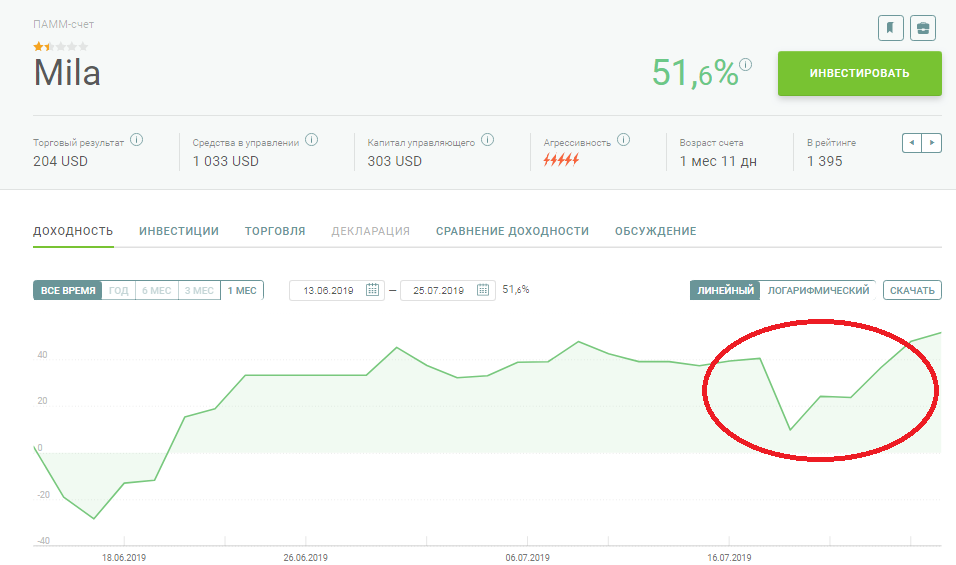The height and width of the screenshot is (565, 956).
Task: Switch chart to ЛОГАРИФМИЧЕСКИЙ scale
Action: [x=818, y=290]
